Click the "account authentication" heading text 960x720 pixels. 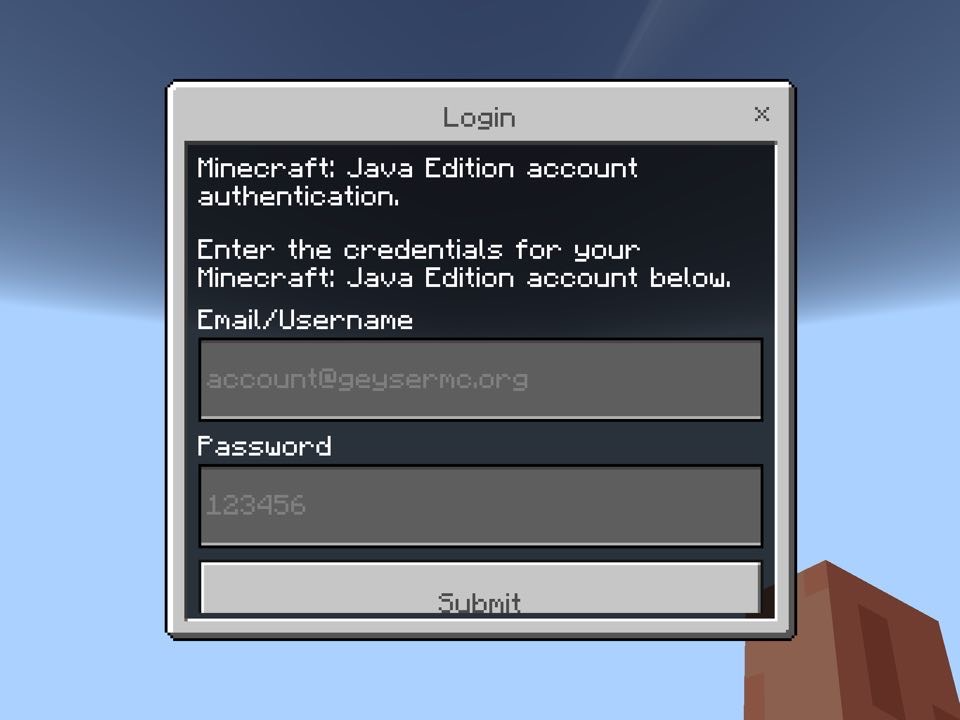pyautogui.click(x=417, y=182)
